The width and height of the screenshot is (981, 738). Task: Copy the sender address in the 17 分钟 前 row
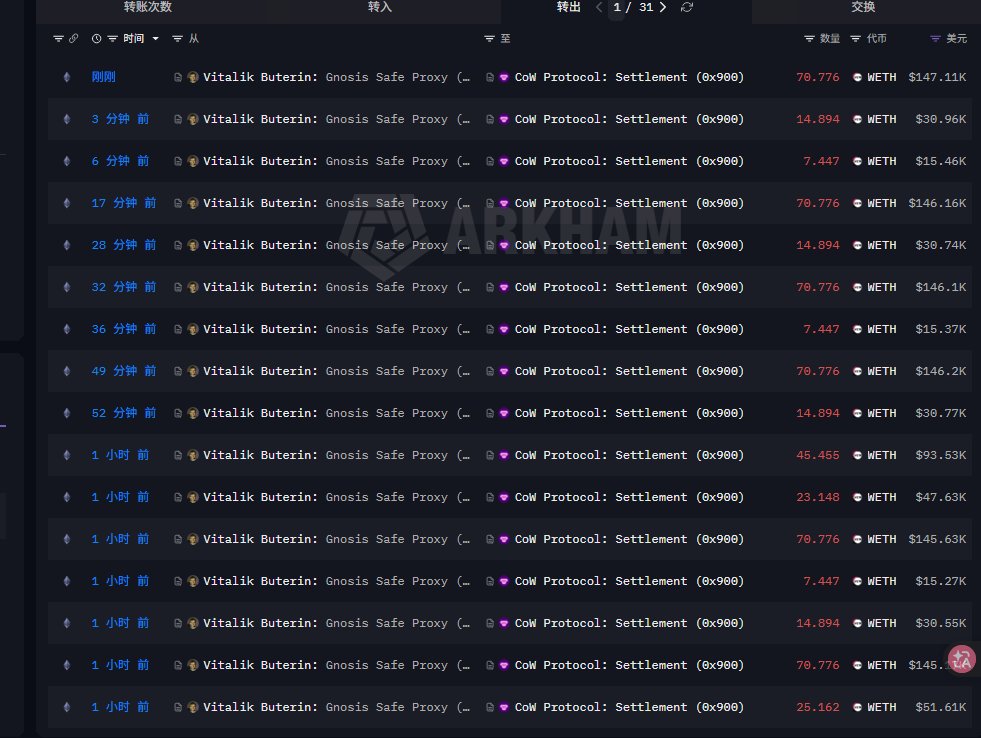tap(178, 203)
